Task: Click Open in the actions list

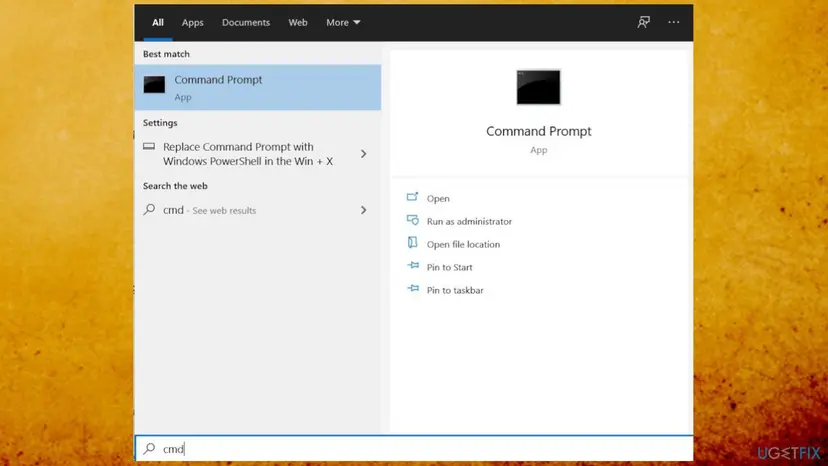Action: [438, 199]
